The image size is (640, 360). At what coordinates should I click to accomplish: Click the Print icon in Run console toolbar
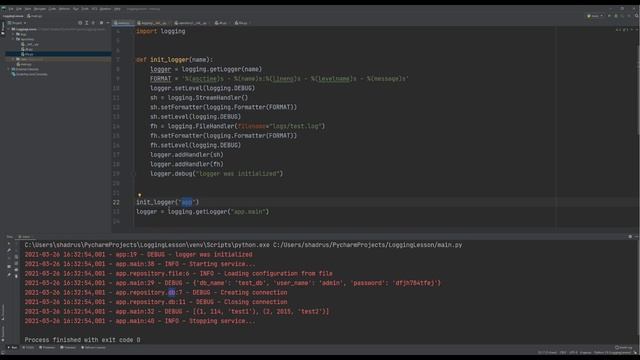16,270
